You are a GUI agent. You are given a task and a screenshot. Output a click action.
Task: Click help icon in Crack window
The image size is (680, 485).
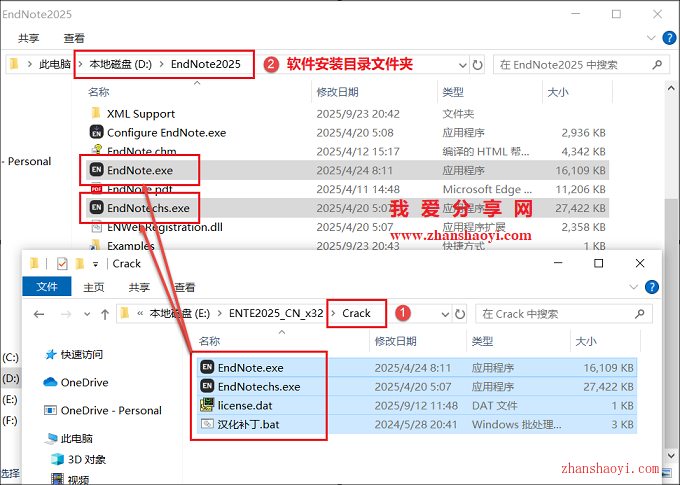(652, 287)
